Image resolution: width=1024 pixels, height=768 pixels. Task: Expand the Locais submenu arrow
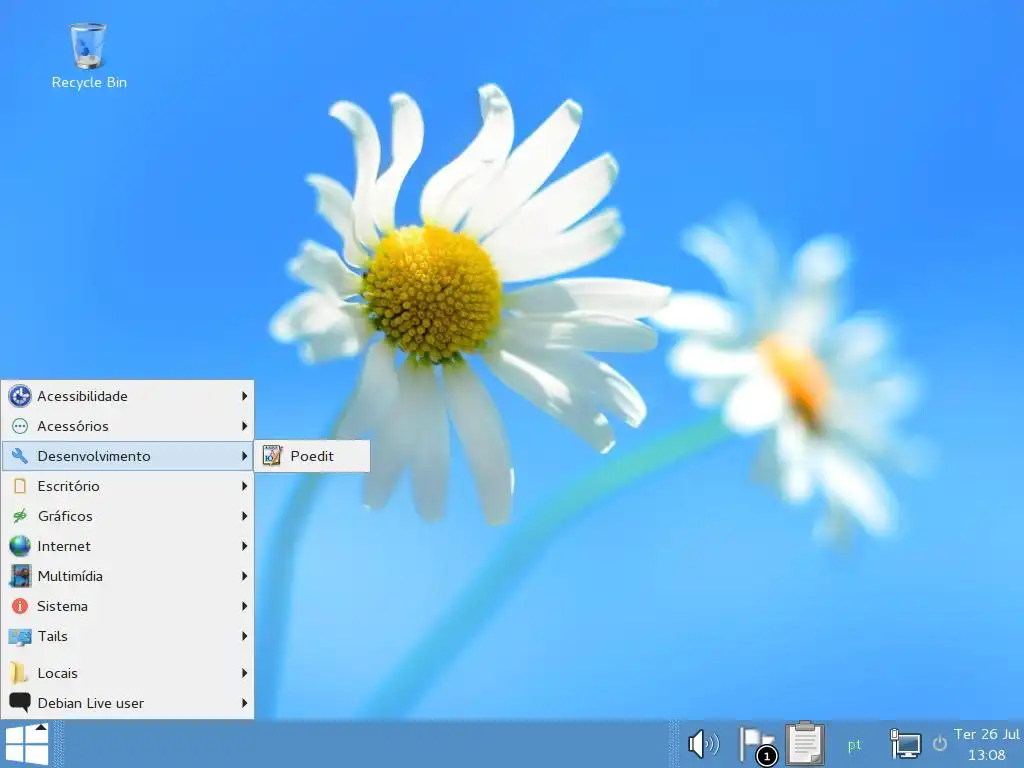click(244, 673)
